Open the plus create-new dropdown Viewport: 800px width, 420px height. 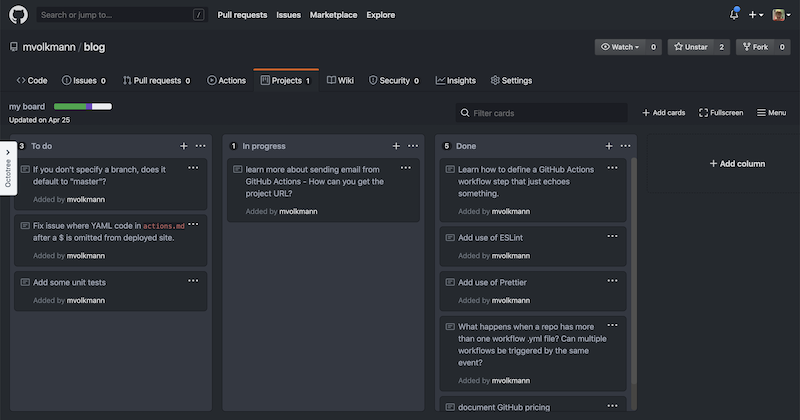coord(756,15)
